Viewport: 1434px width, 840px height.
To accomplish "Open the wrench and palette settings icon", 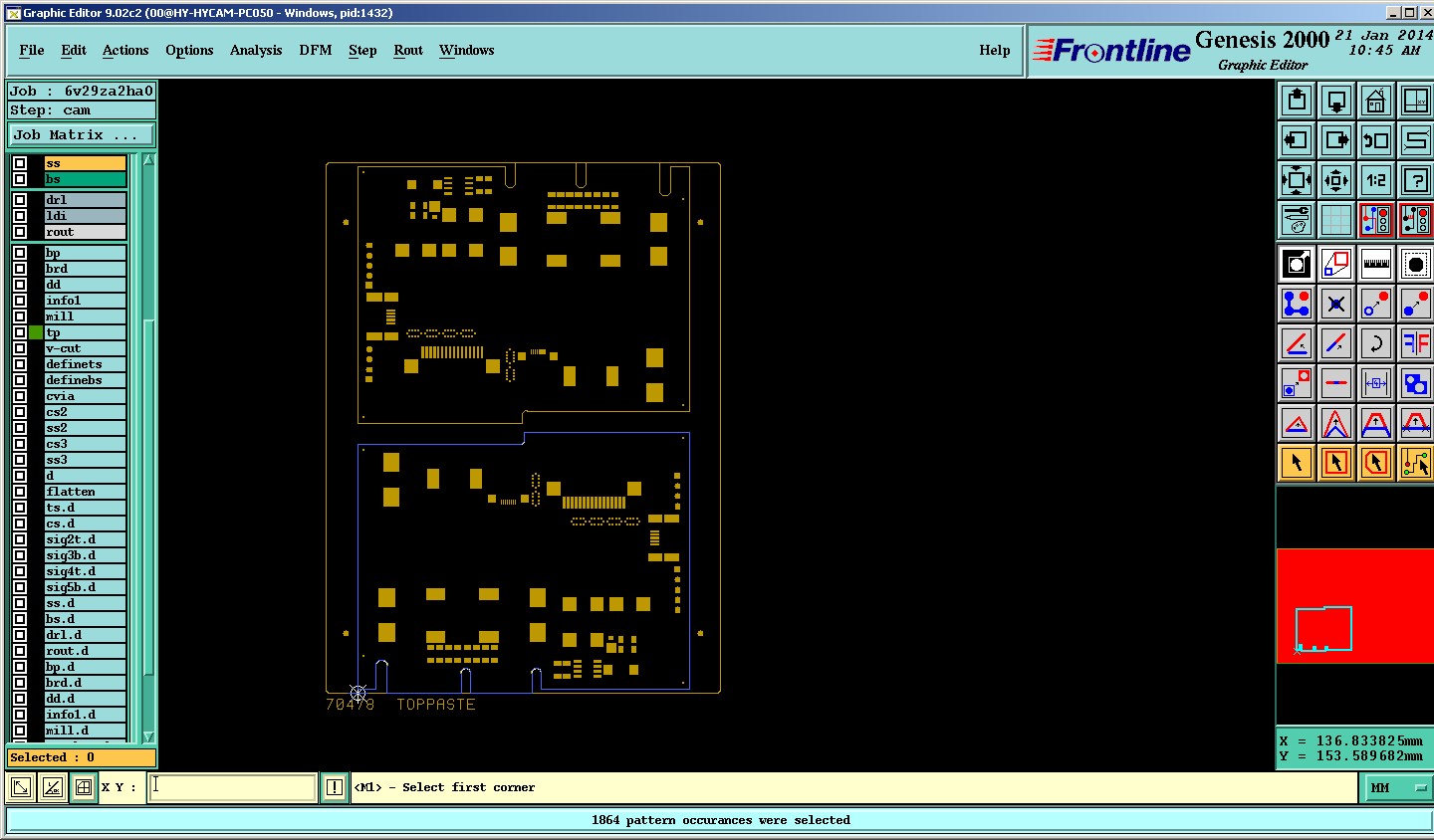I will click(1297, 220).
